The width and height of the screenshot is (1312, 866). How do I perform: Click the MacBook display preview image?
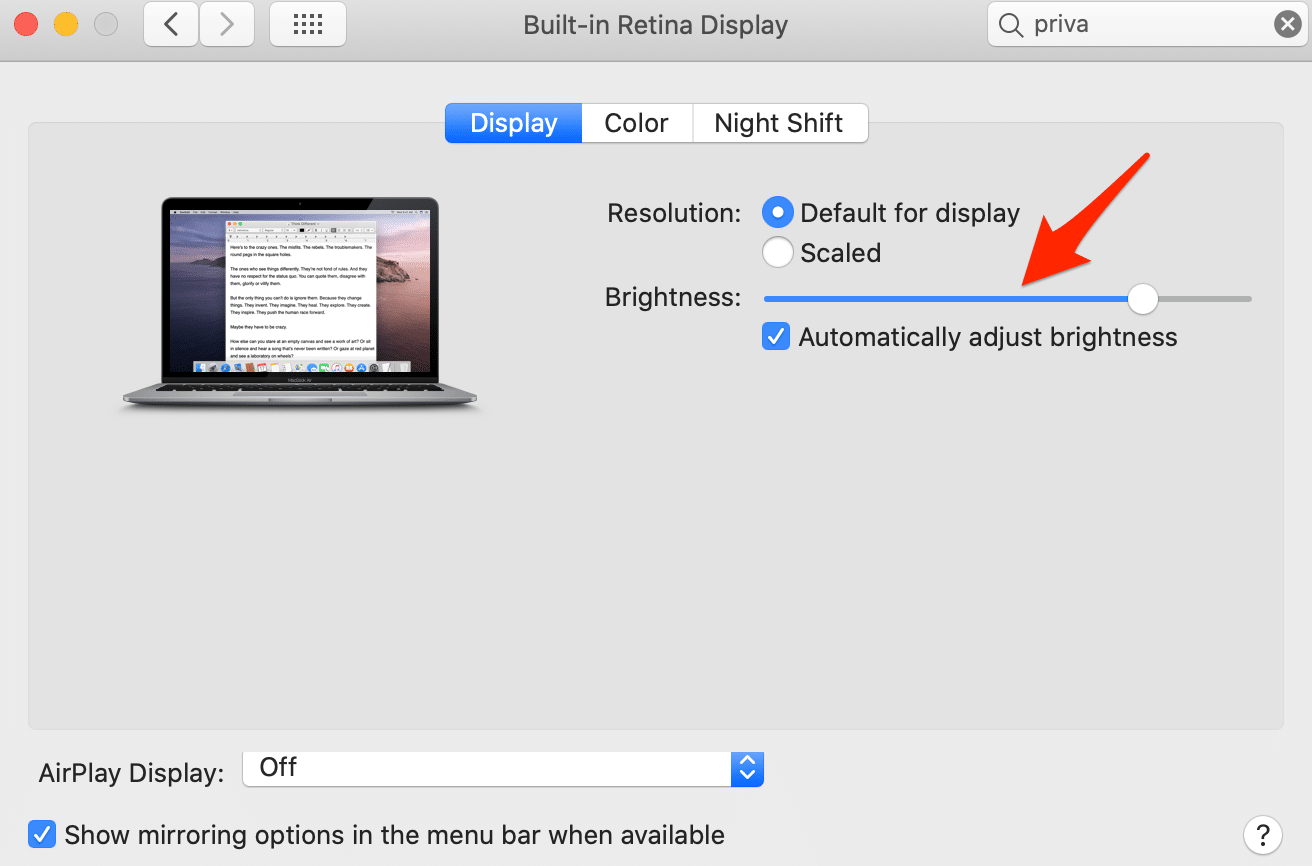(x=300, y=300)
